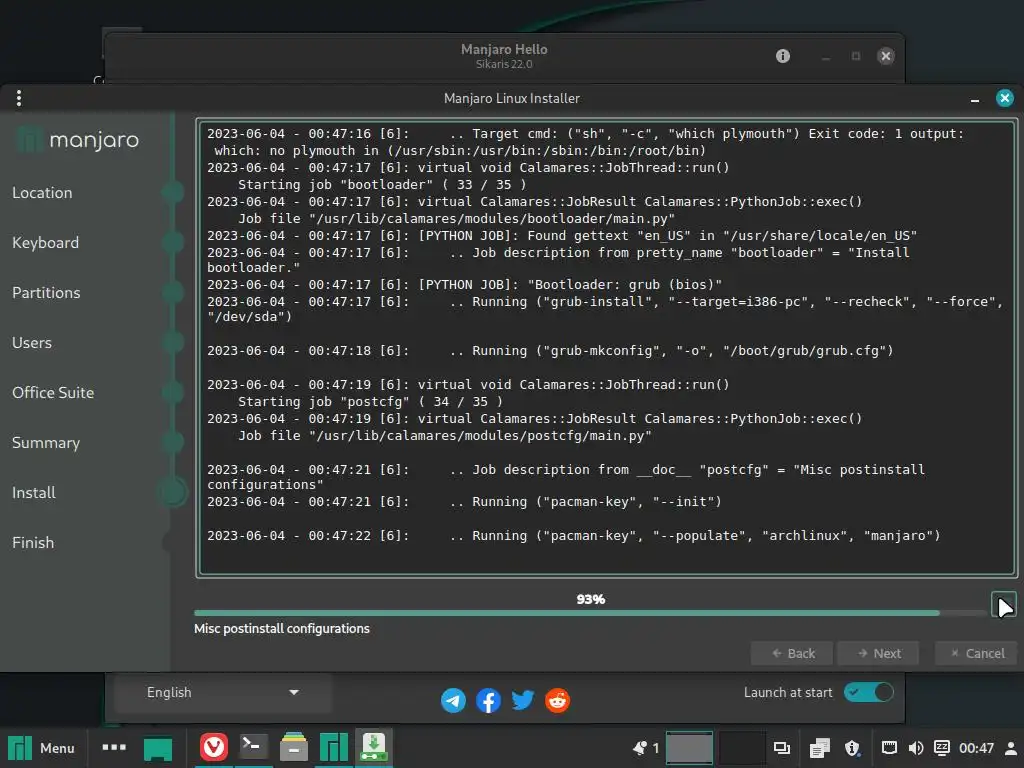Click the 'Misc postinstall configurations' status text
Screen dimensions: 1024x768
[281, 628]
